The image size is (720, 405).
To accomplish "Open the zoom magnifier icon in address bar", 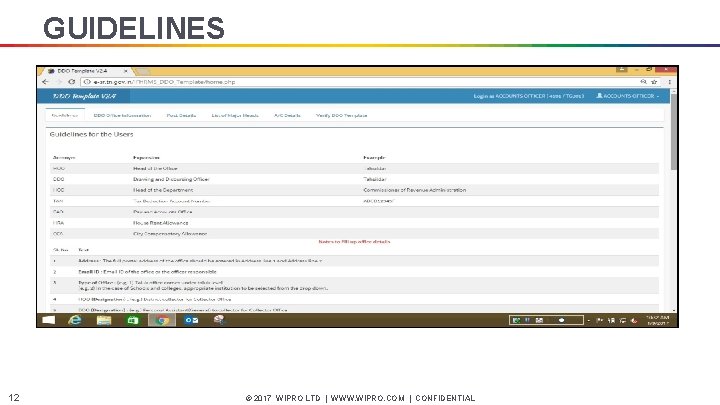I will tap(643, 82).
